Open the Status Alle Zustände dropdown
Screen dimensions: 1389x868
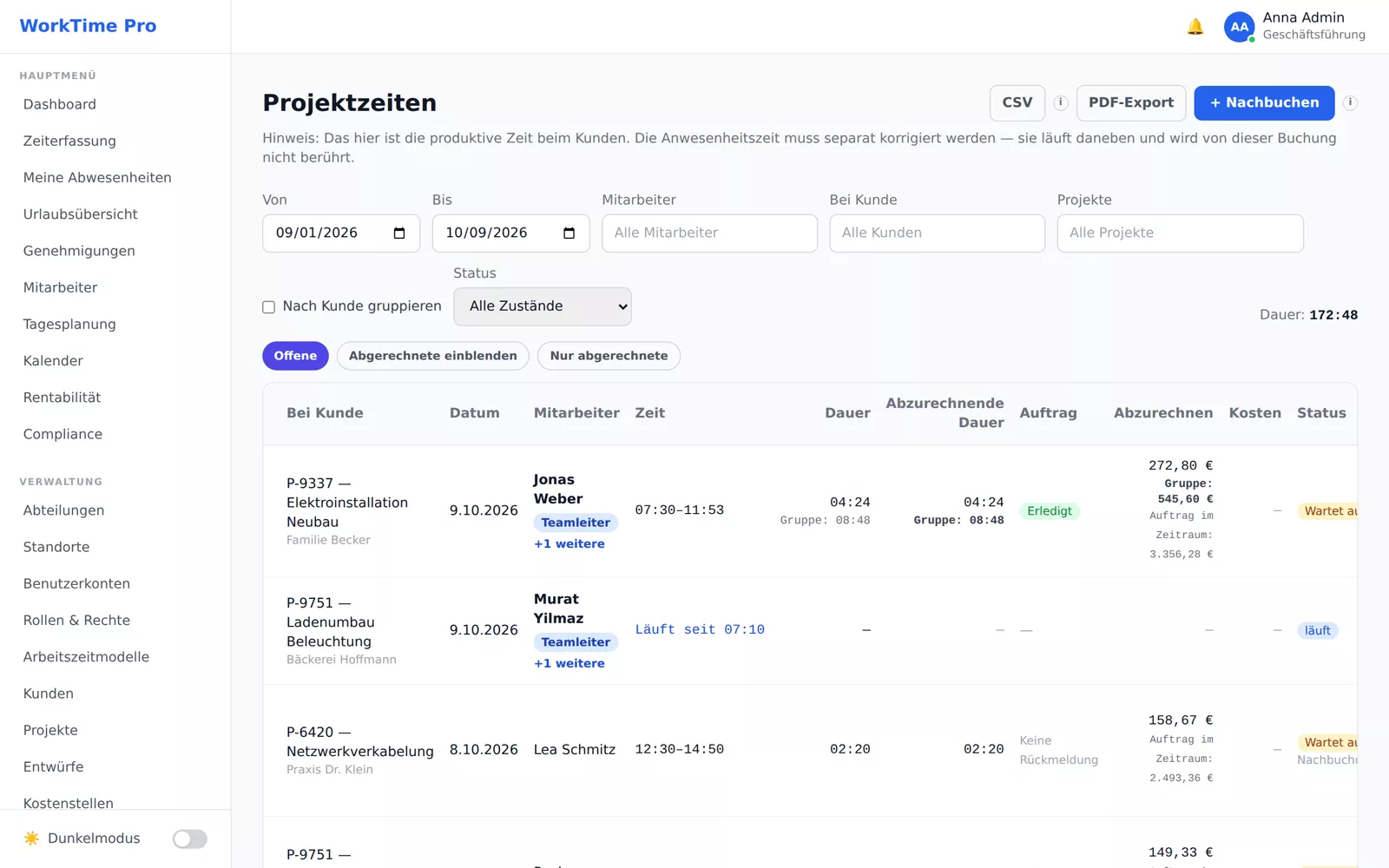(543, 306)
